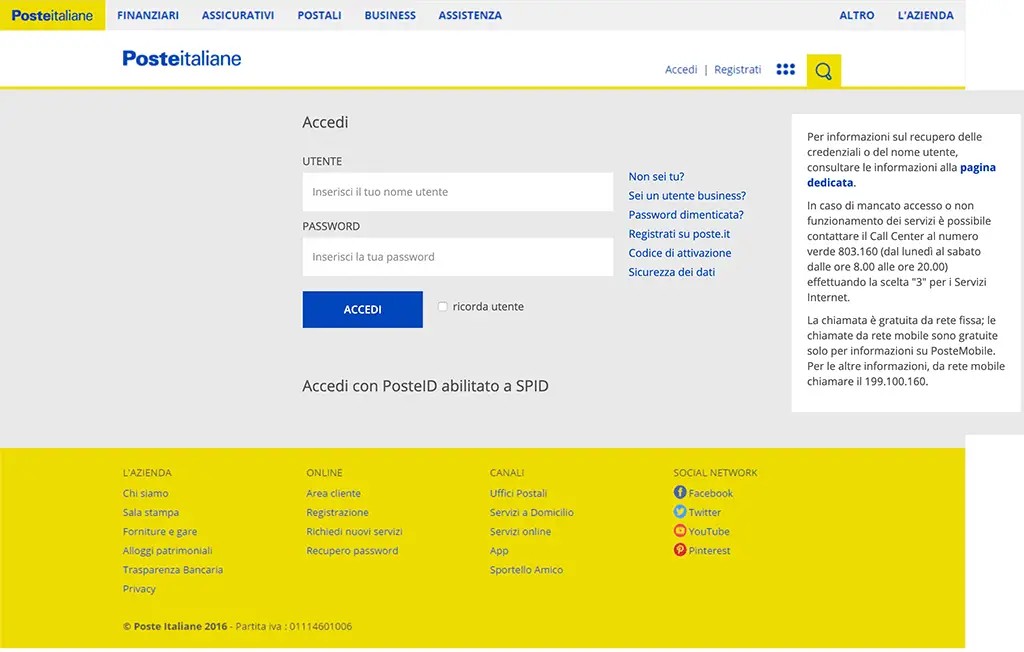Open Chi siamo footer link
Screen dimensions: 1024x652
pos(146,493)
